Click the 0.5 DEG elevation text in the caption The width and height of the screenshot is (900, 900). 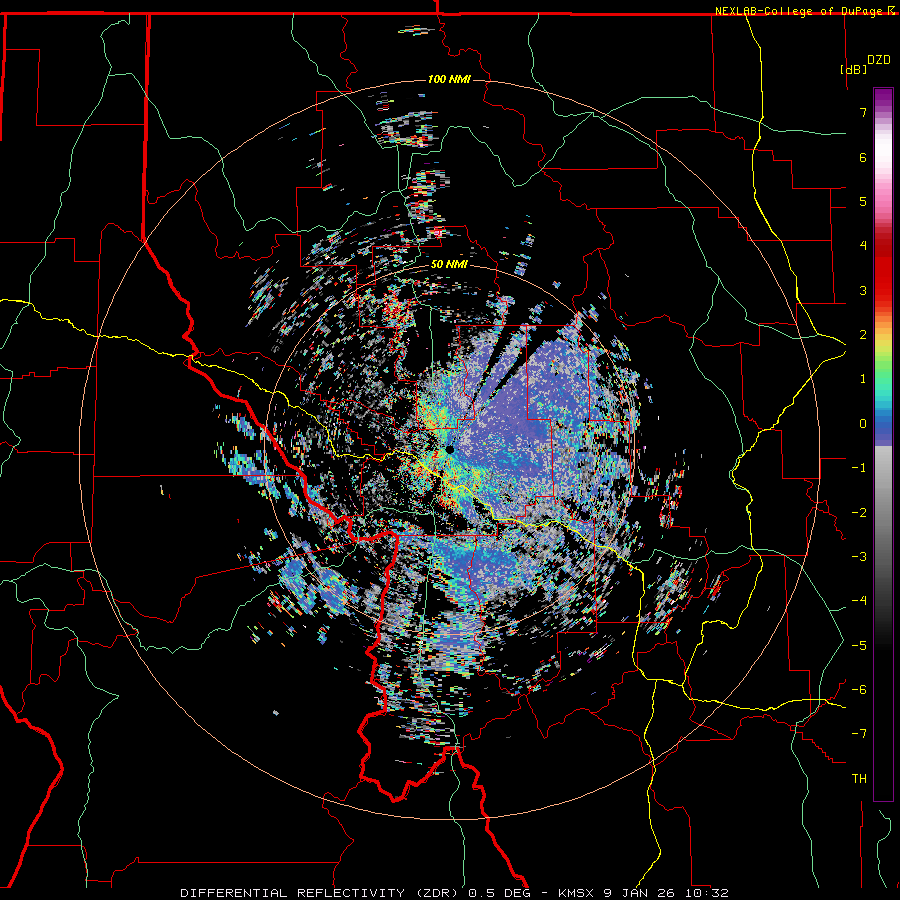pyautogui.click(x=501, y=893)
